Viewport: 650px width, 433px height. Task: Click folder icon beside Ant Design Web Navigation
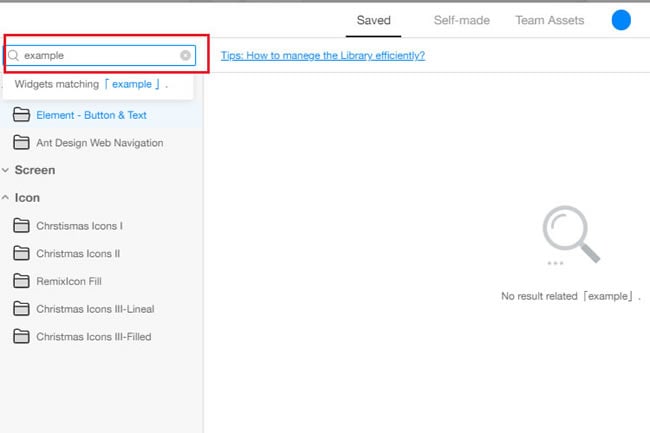[21, 143]
